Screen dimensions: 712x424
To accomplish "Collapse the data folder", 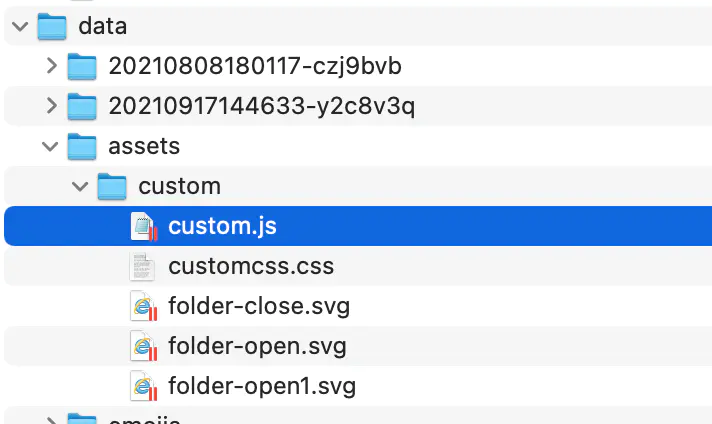I will [19, 27].
